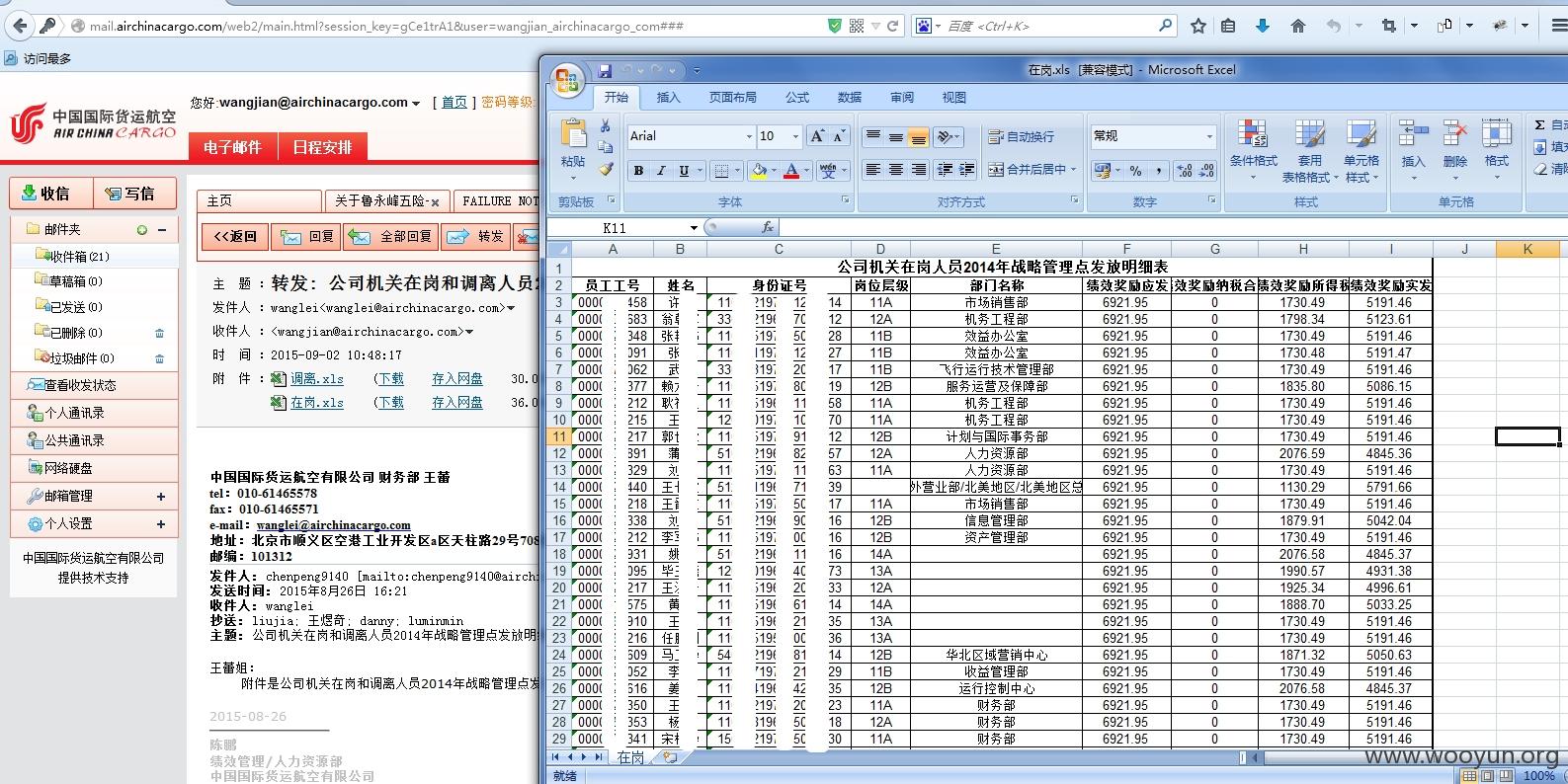Increase the cell indent

(x=967, y=170)
